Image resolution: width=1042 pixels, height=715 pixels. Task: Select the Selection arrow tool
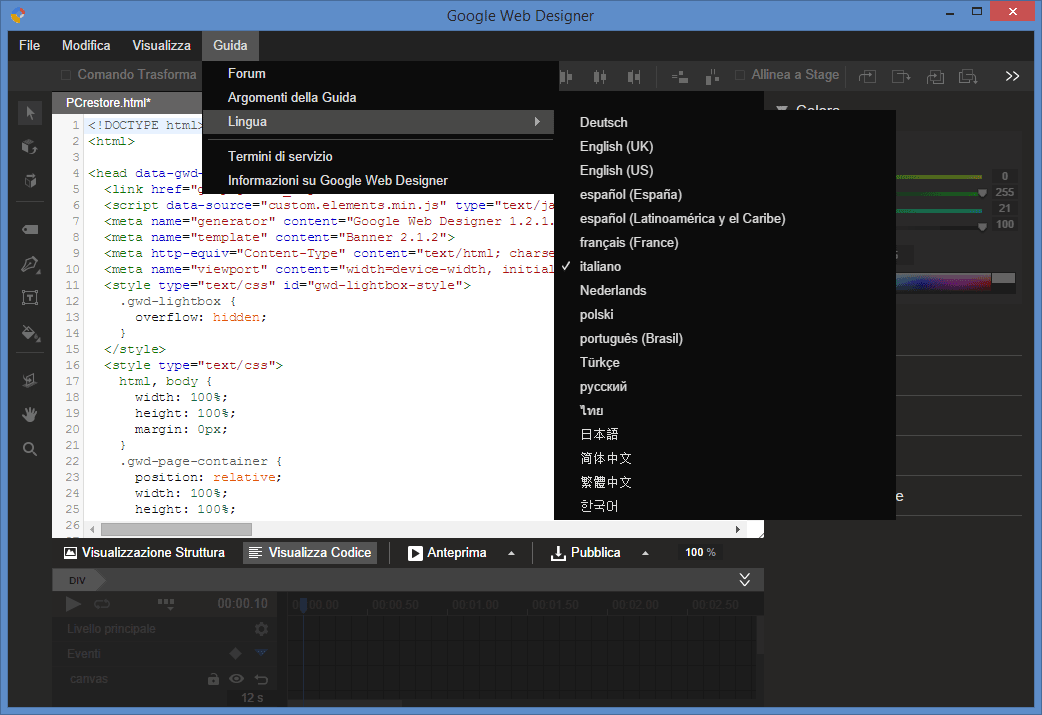pyautogui.click(x=30, y=112)
